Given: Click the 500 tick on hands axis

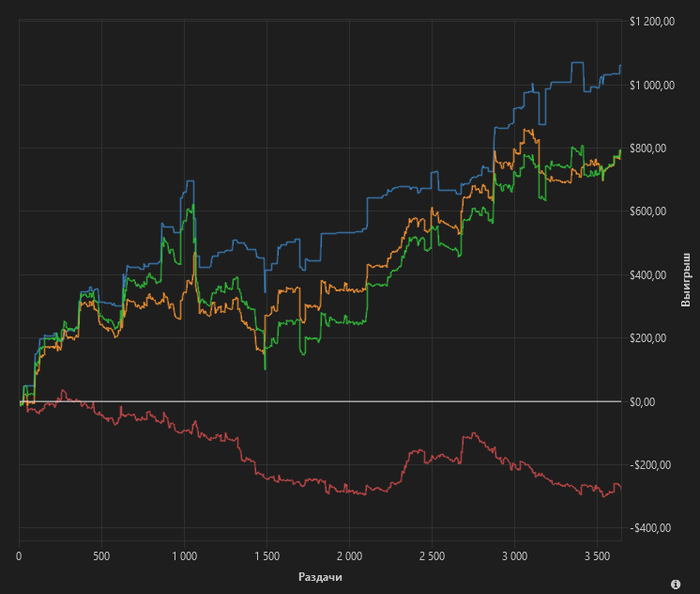Looking at the screenshot, I should [x=101, y=557].
